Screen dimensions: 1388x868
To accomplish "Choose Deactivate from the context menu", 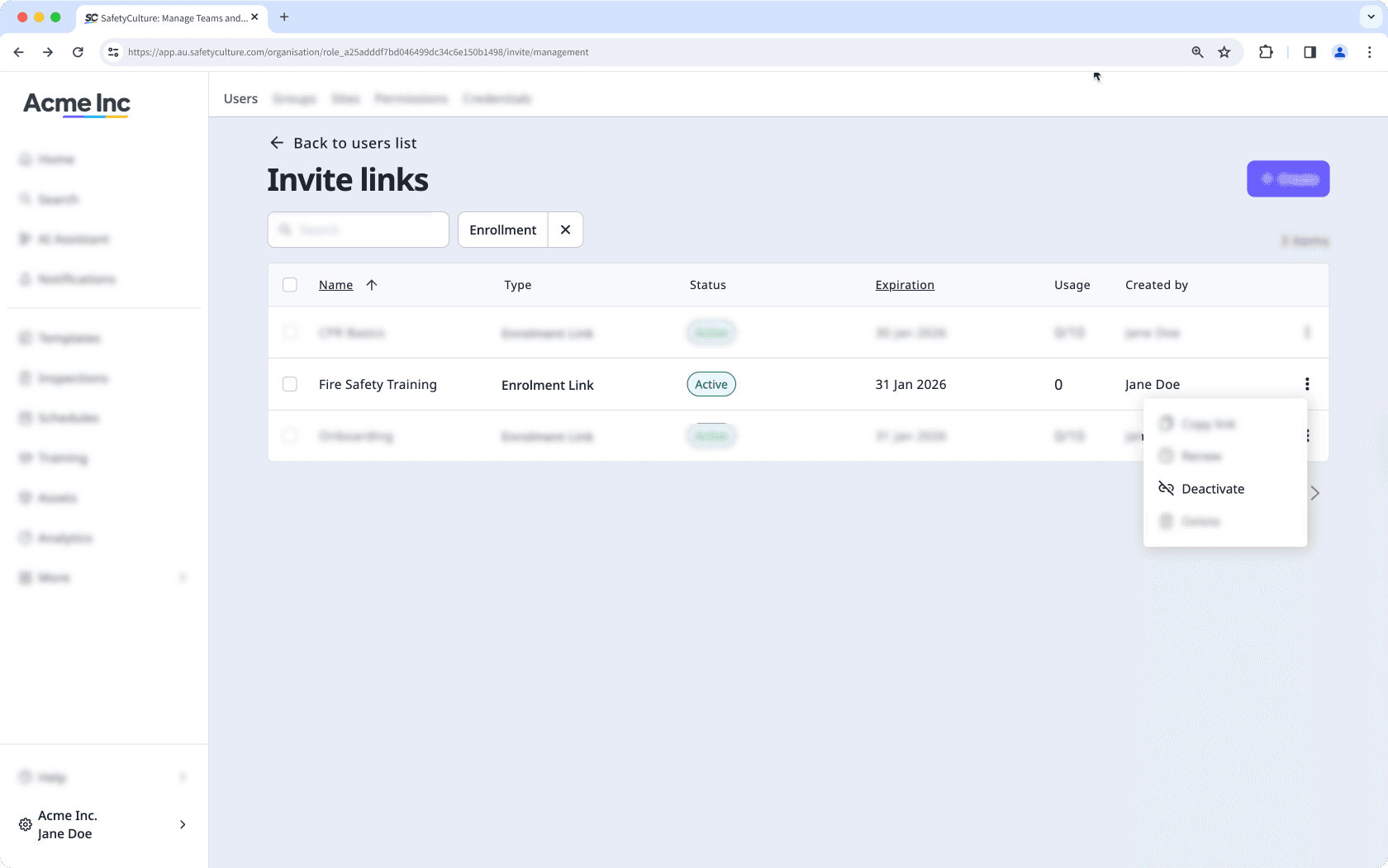I will click(1214, 488).
